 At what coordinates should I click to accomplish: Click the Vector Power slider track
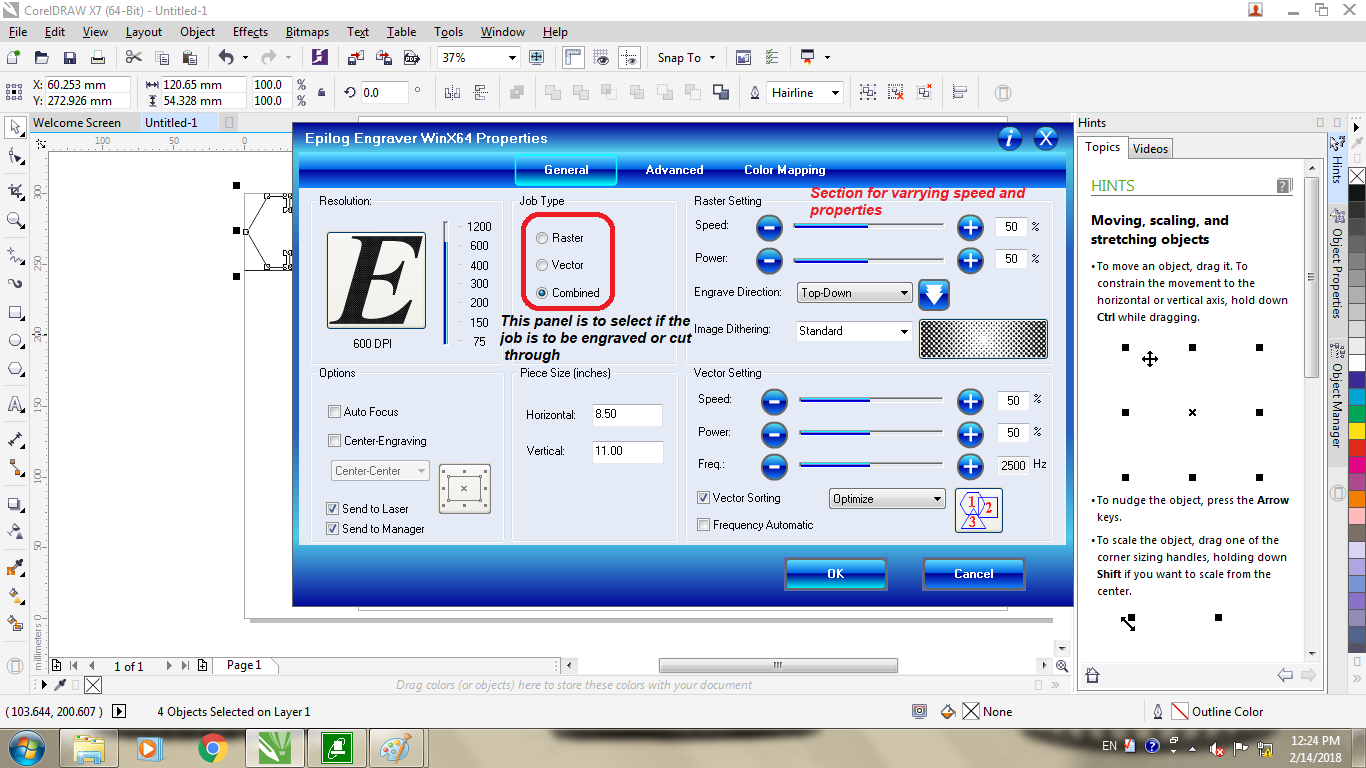click(x=871, y=433)
